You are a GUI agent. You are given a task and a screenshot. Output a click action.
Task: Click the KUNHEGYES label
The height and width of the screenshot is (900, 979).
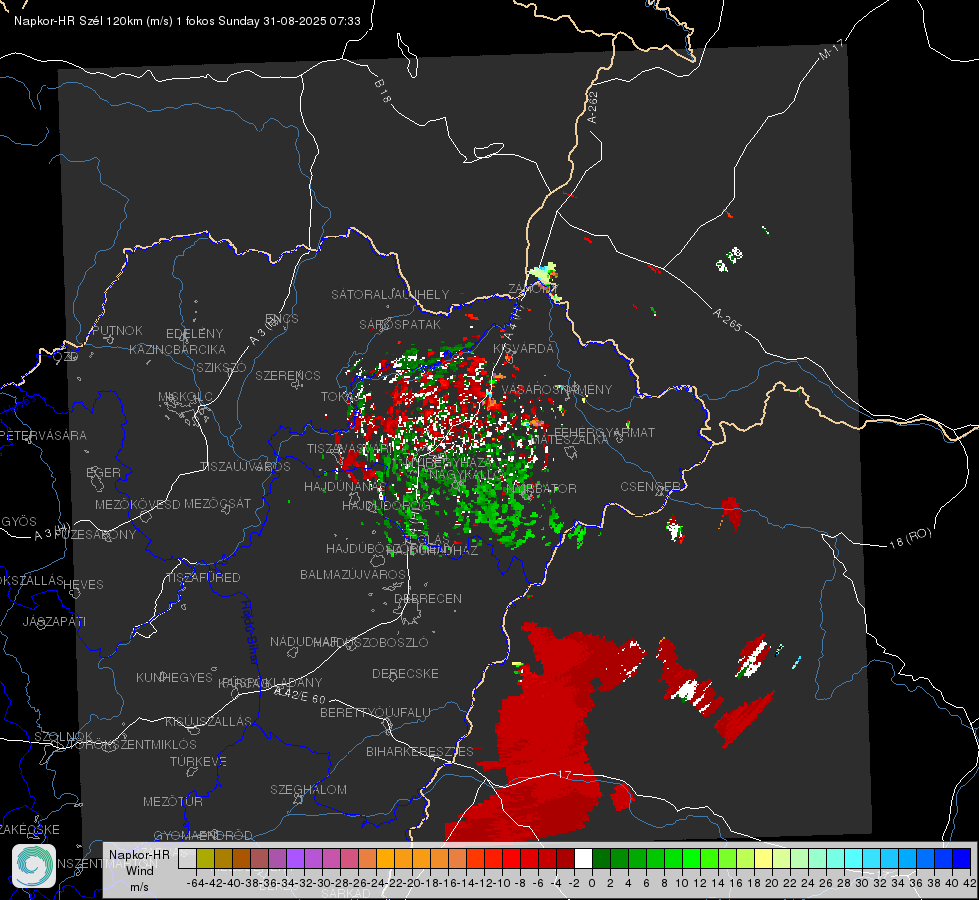[x=174, y=678]
